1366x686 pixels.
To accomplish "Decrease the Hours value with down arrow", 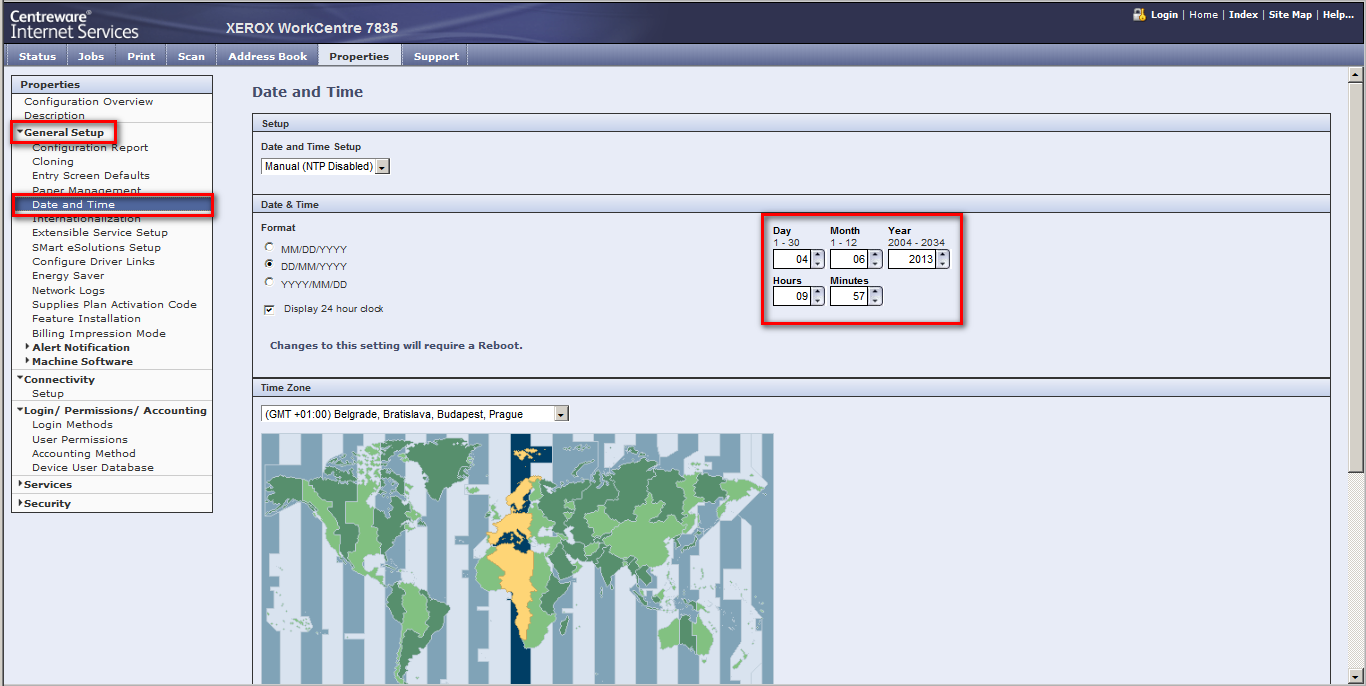I will point(818,300).
